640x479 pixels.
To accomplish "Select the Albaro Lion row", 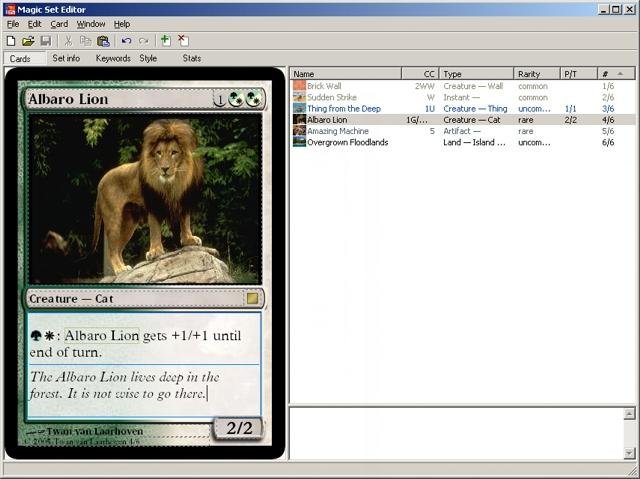I will click(x=463, y=120).
